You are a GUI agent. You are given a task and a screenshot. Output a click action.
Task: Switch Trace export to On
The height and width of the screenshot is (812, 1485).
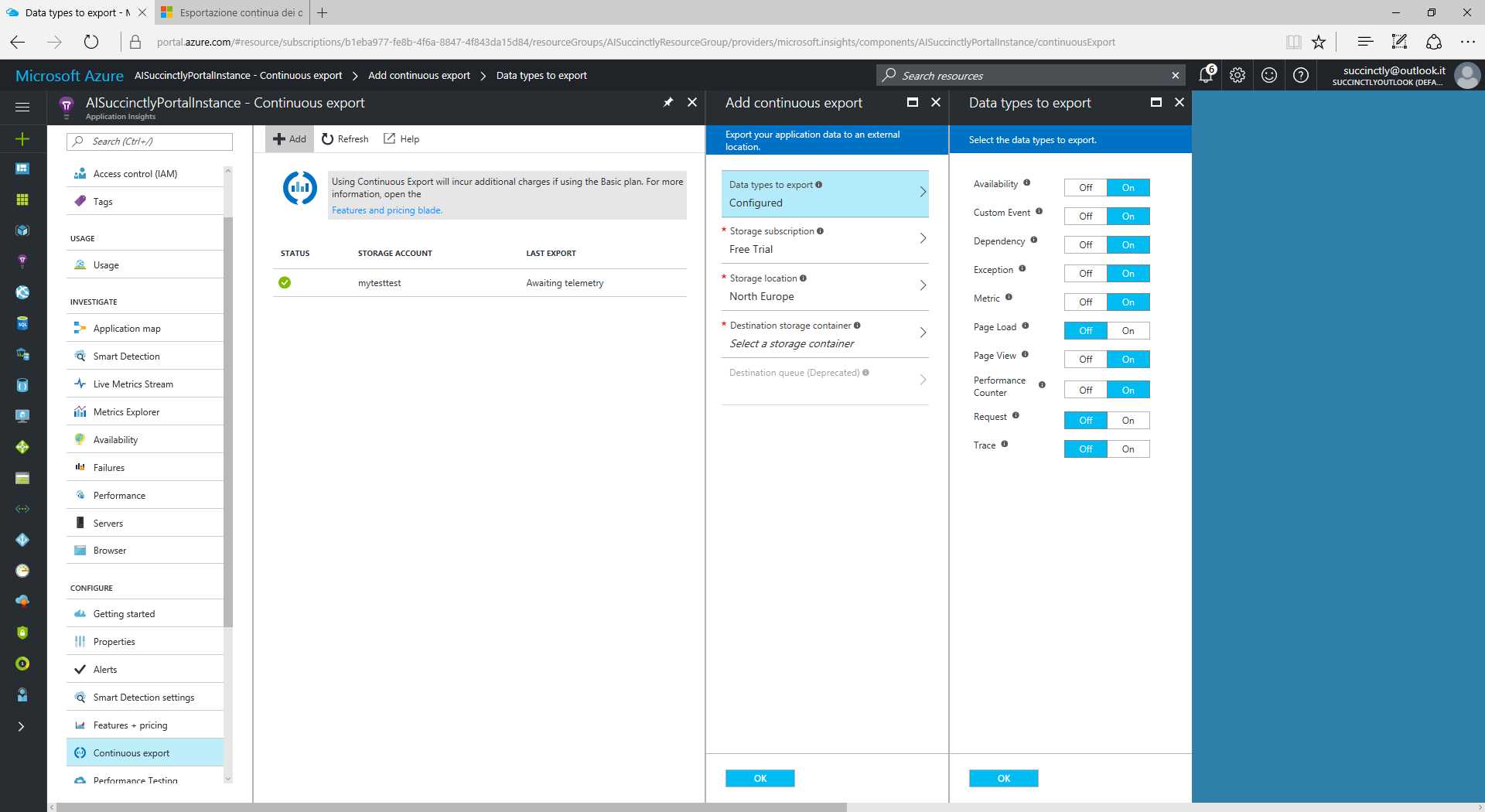(x=1128, y=449)
